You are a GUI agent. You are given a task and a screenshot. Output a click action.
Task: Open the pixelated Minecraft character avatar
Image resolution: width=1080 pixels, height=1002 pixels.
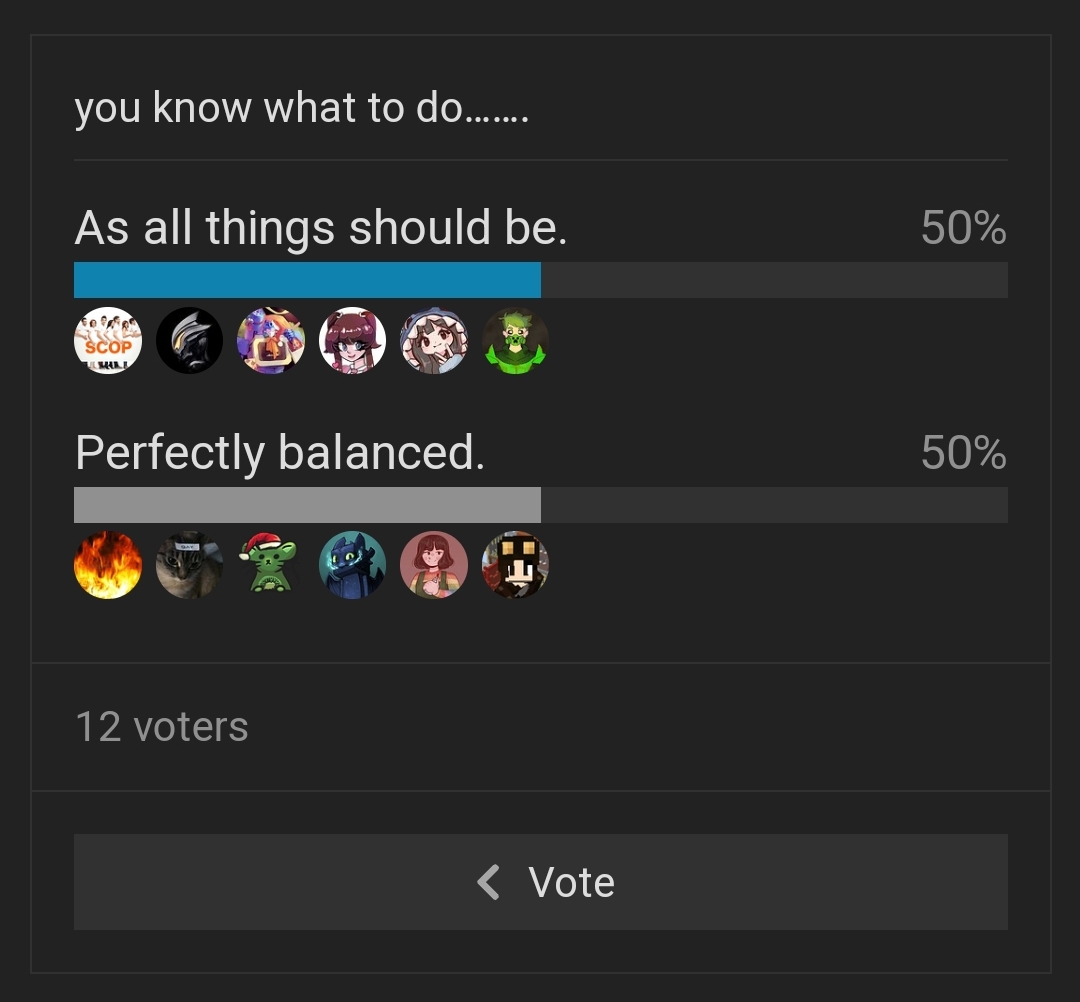point(515,565)
